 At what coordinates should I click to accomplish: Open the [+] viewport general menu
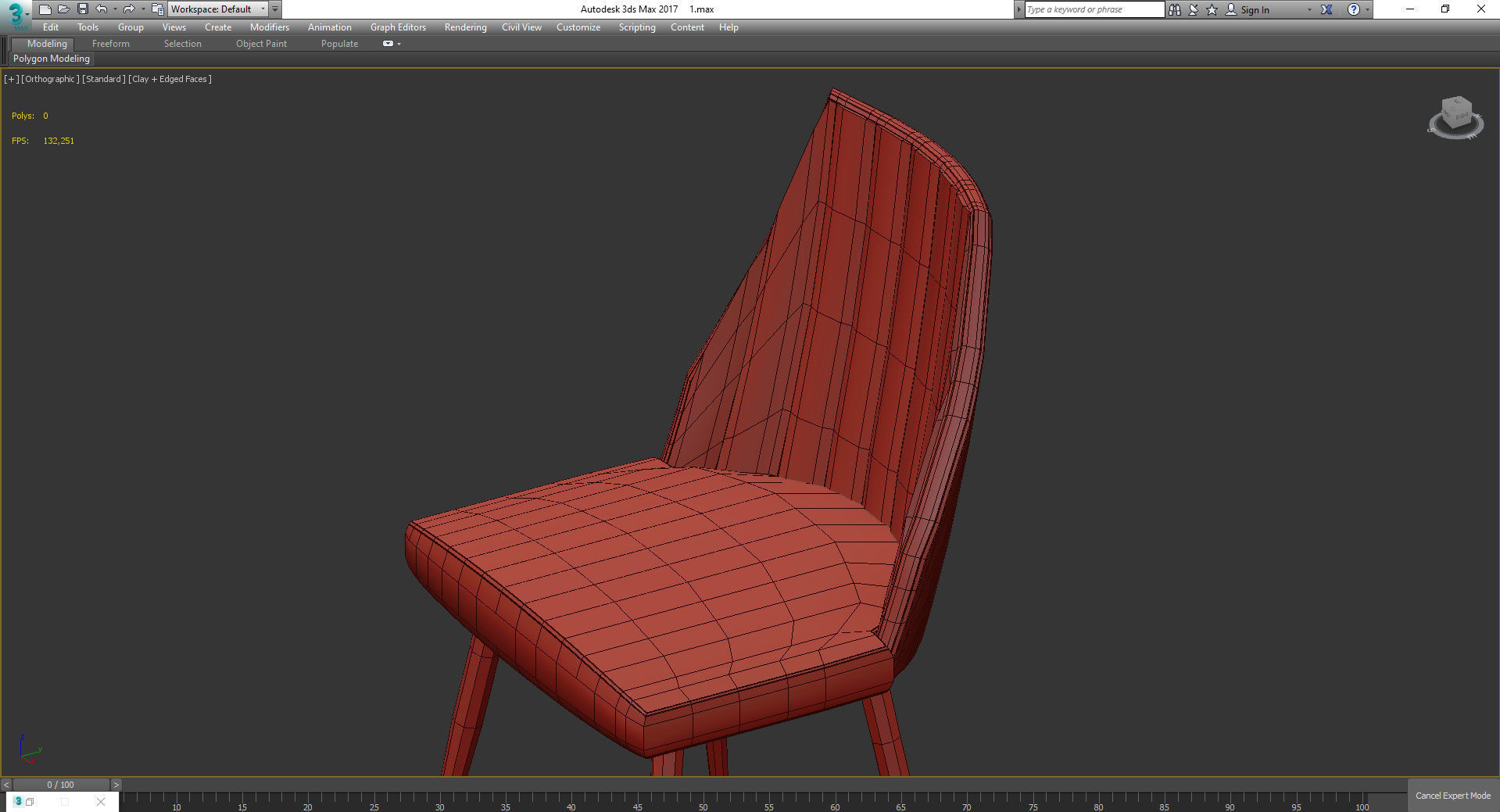(12, 79)
